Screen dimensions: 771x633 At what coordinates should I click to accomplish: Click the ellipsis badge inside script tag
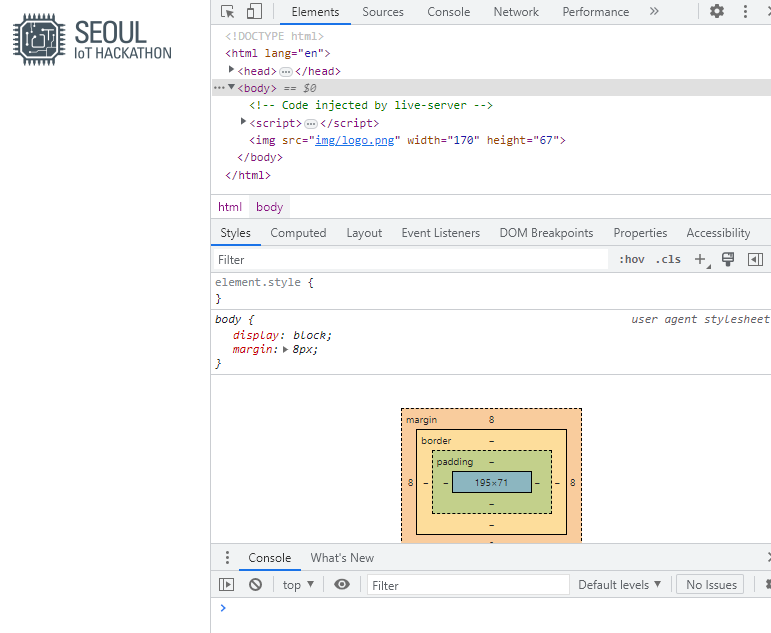pyautogui.click(x=311, y=123)
